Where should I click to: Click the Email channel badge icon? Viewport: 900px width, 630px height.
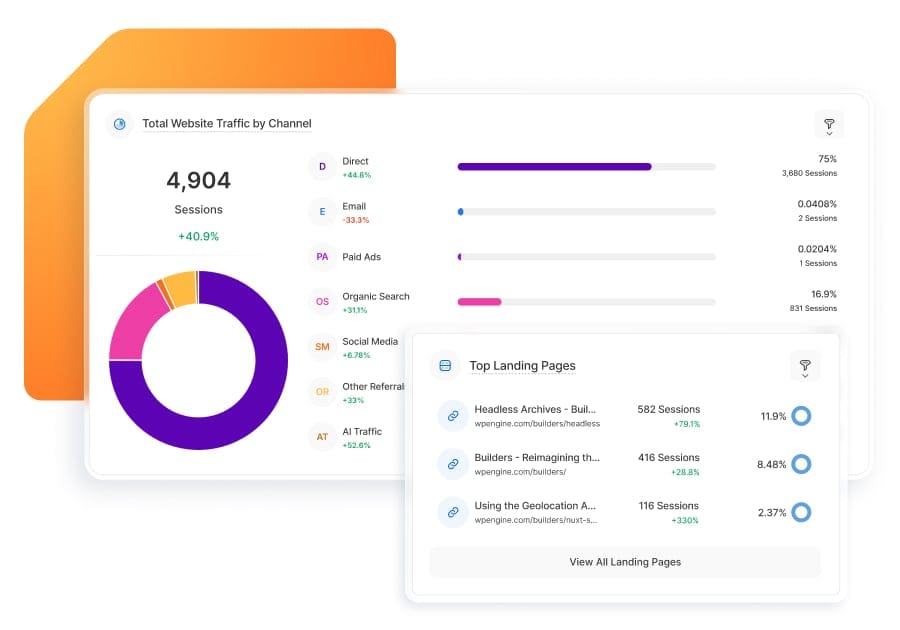click(321, 211)
